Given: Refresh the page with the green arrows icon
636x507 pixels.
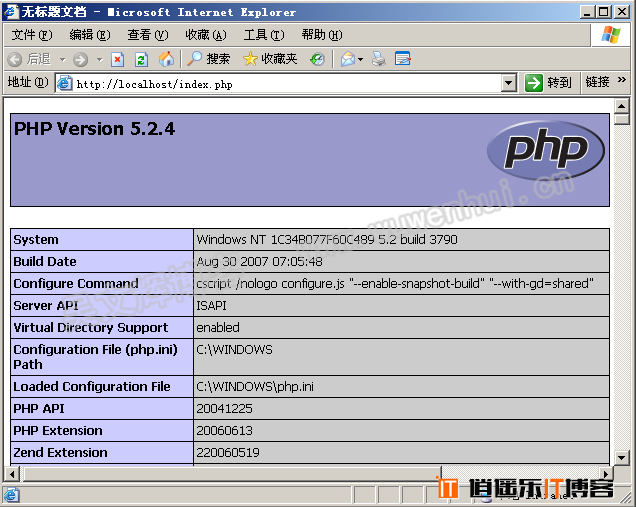Looking at the screenshot, I should click(141, 60).
